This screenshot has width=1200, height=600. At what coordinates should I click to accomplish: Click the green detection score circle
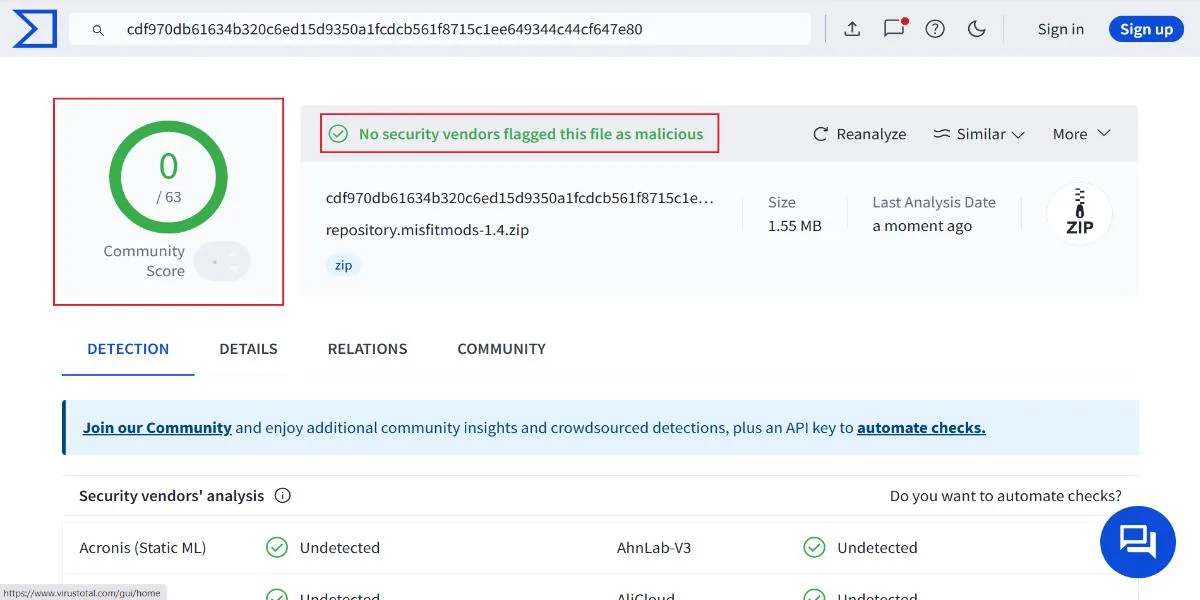click(168, 178)
